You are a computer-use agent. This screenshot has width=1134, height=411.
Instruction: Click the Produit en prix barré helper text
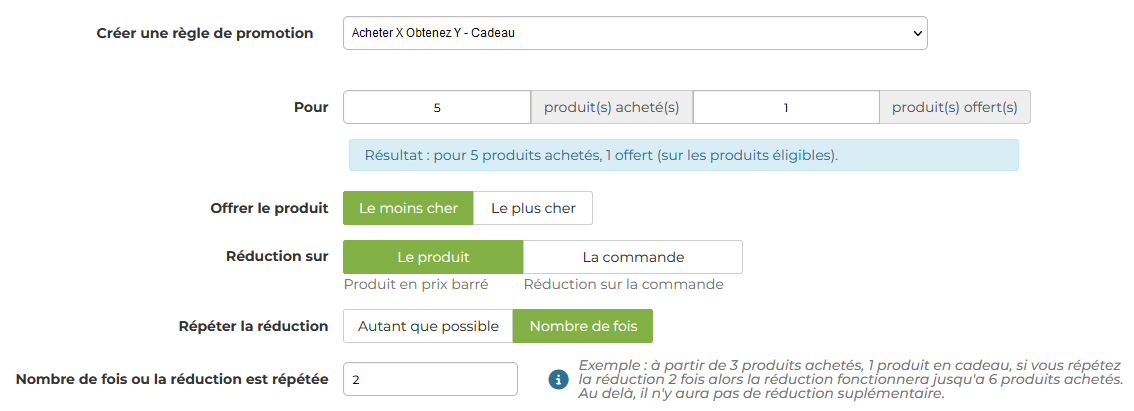coord(416,284)
